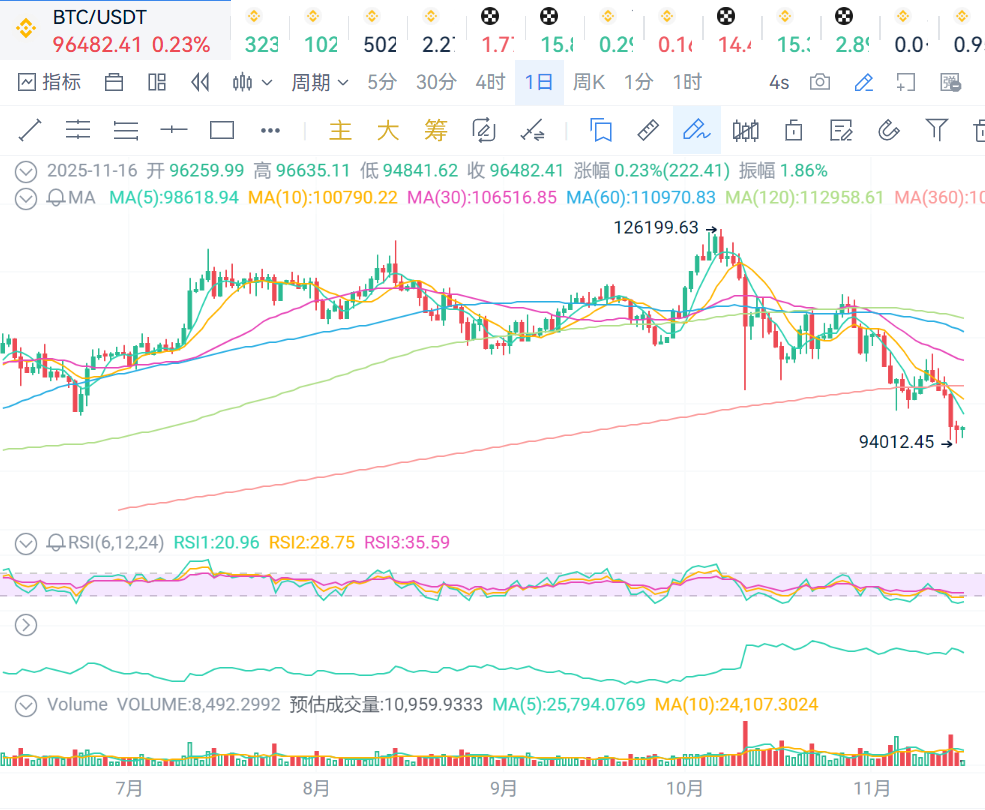Click the ruler measurement tool

coord(648,129)
